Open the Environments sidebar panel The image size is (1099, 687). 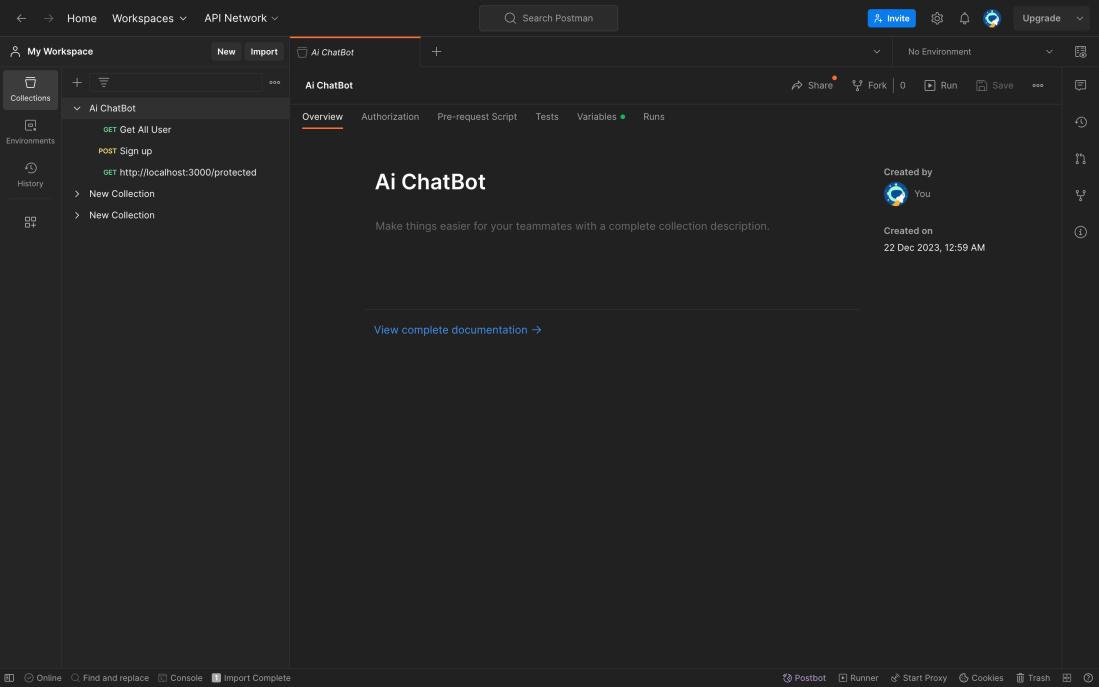30,132
